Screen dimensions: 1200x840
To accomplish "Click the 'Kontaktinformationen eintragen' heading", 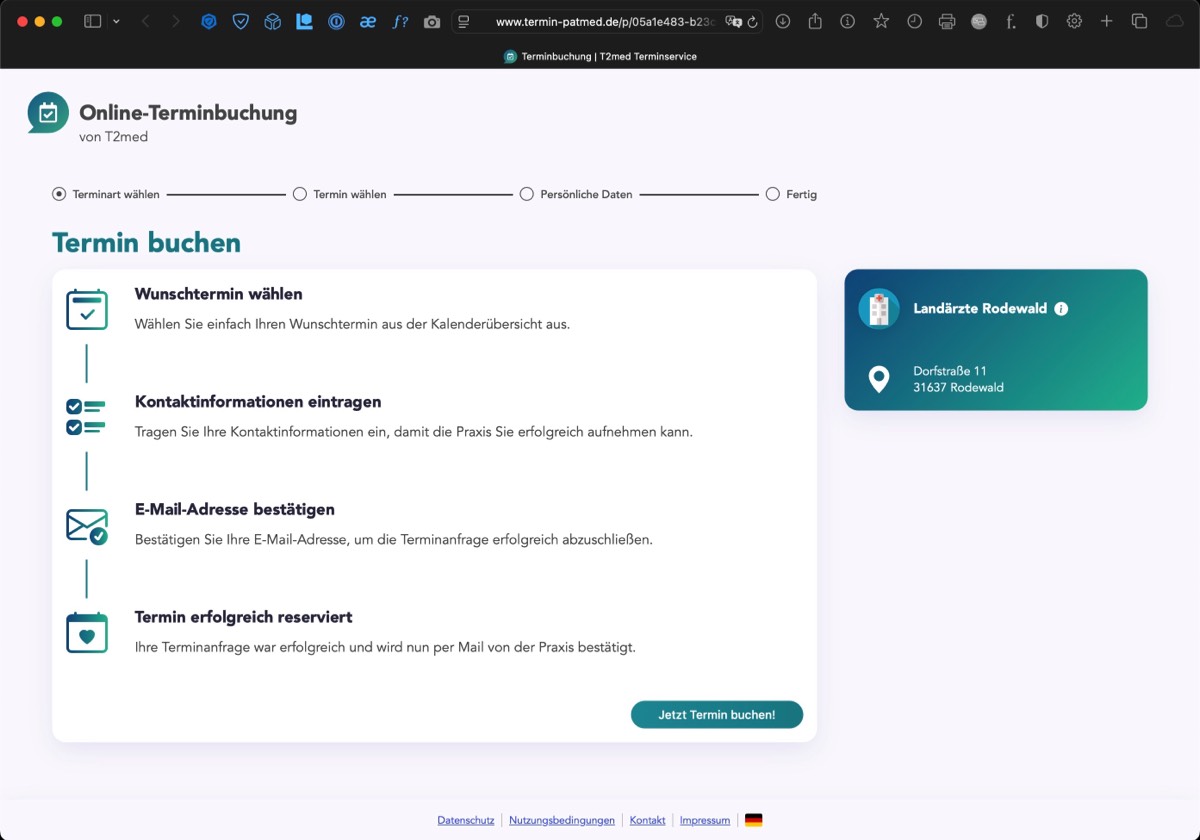I will [x=258, y=402].
